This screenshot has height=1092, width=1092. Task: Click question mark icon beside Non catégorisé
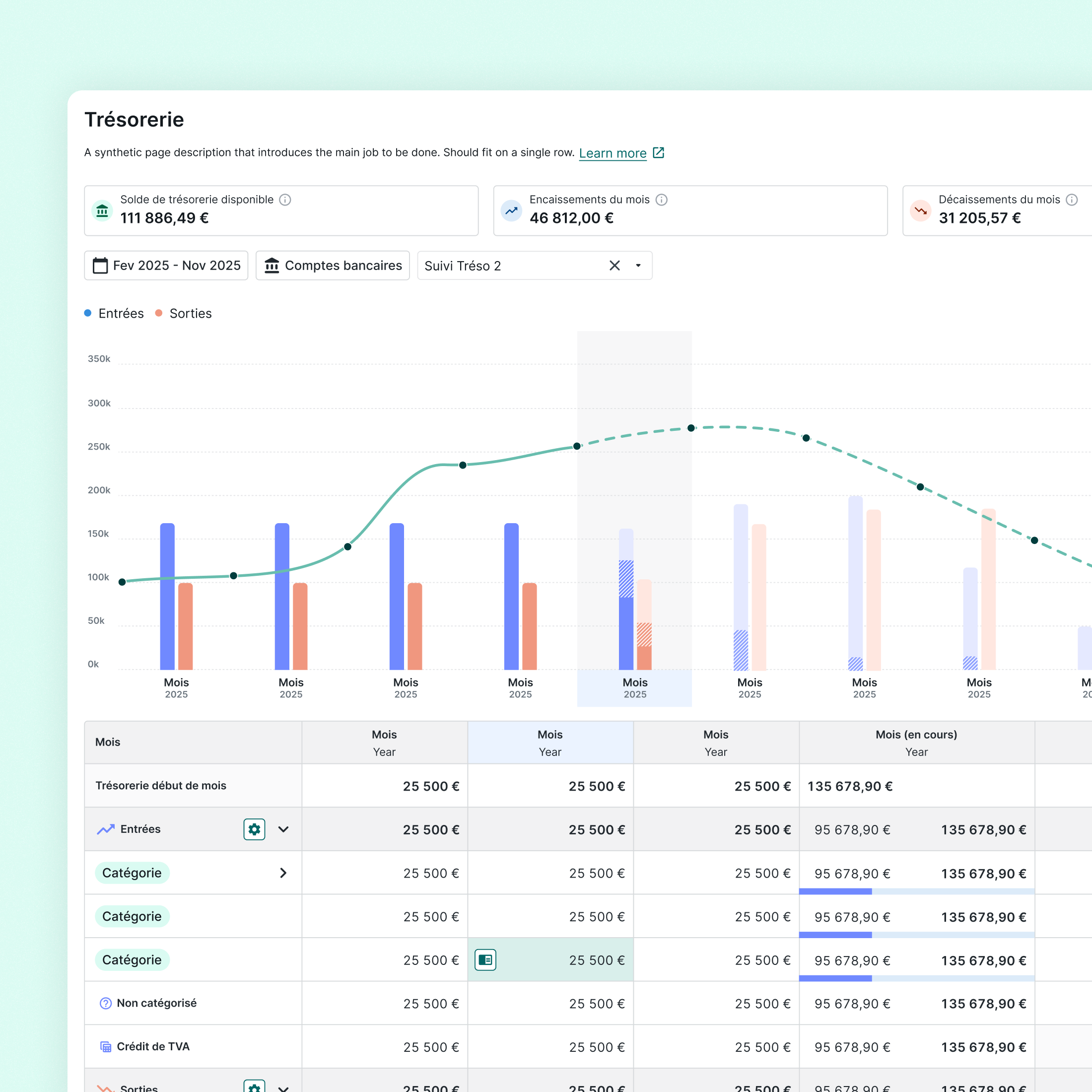(106, 1003)
